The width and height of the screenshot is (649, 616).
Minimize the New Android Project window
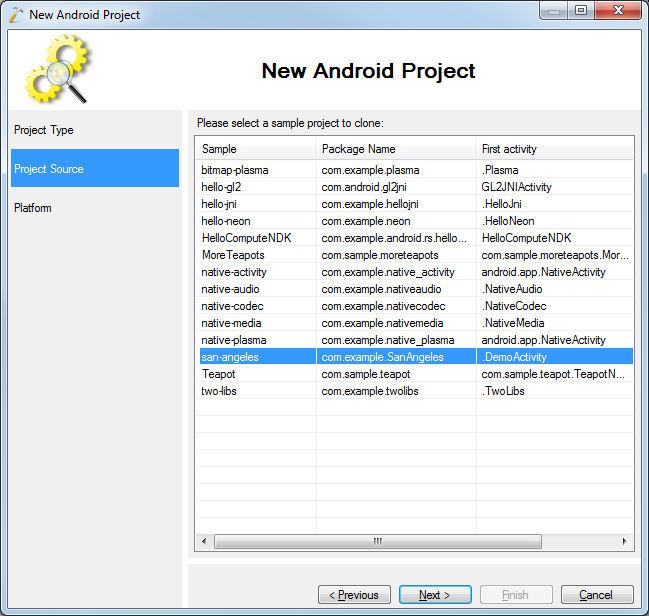click(x=554, y=10)
